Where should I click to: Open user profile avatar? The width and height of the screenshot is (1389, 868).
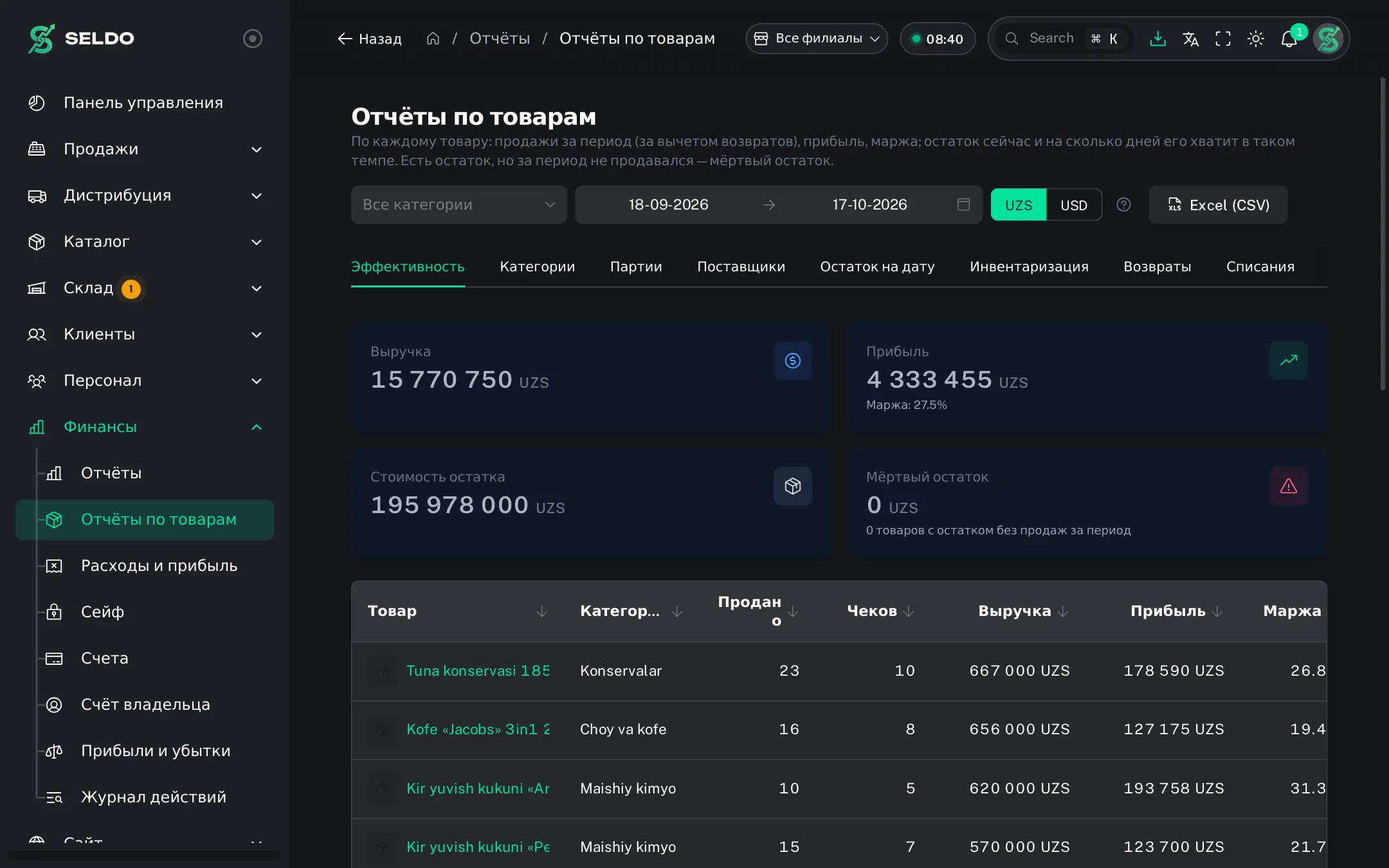[1328, 39]
